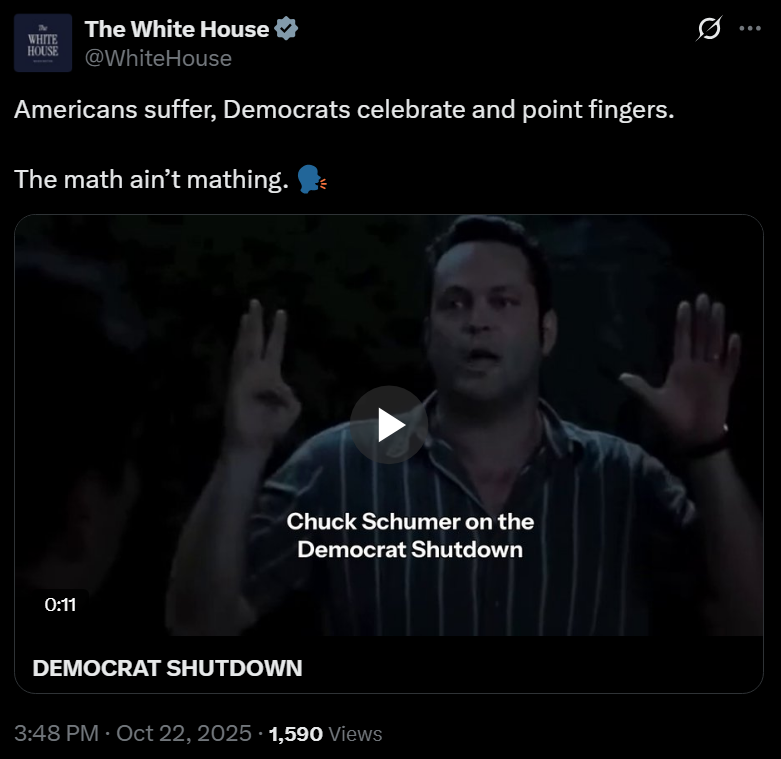Open The White House display name link
Viewport: 781px width, 759px height.
tap(177, 29)
